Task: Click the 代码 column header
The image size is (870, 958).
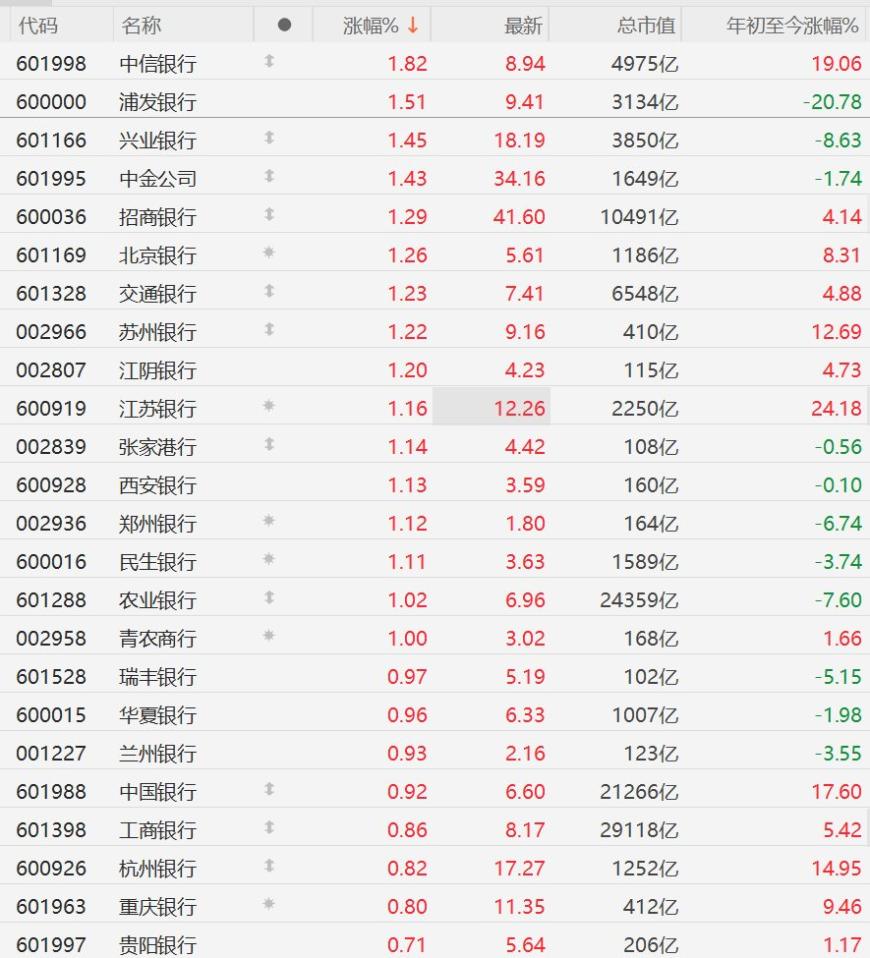Action: click(x=38, y=26)
